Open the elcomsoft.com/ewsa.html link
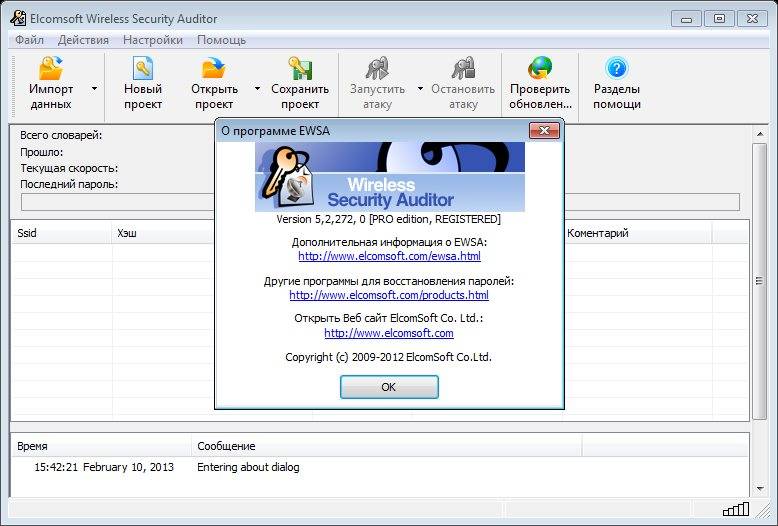The height and width of the screenshot is (526, 778). [389, 256]
